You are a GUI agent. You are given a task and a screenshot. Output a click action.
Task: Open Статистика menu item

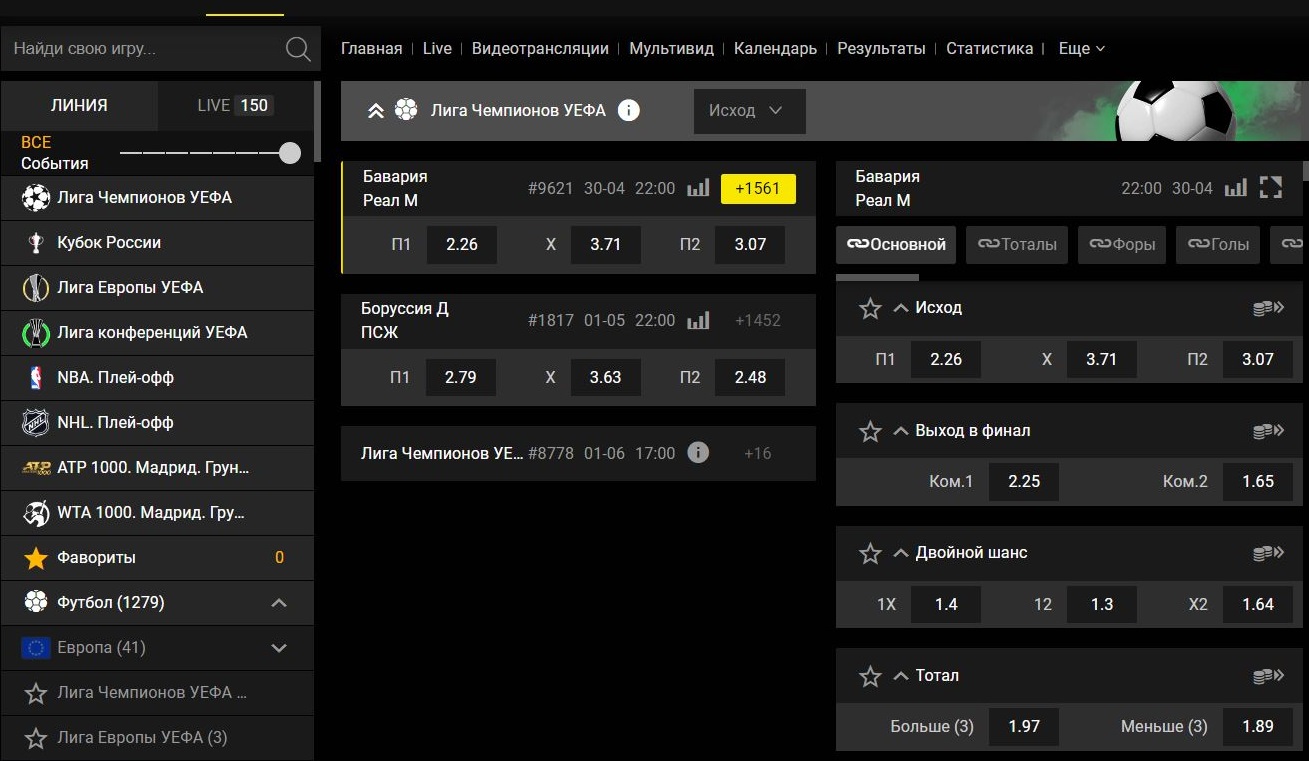click(990, 48)
